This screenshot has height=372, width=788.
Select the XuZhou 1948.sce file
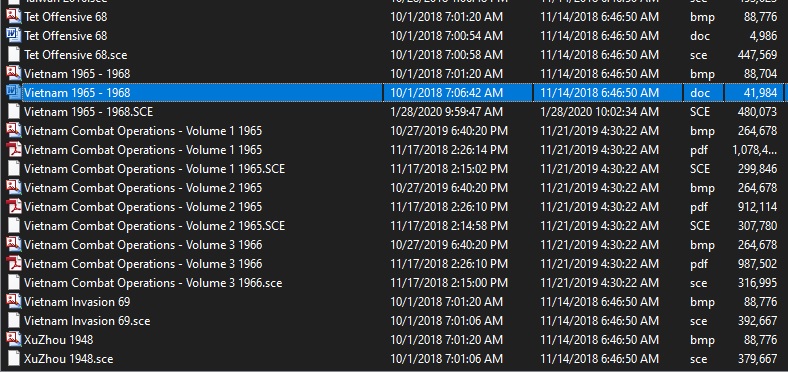point(68,359)
